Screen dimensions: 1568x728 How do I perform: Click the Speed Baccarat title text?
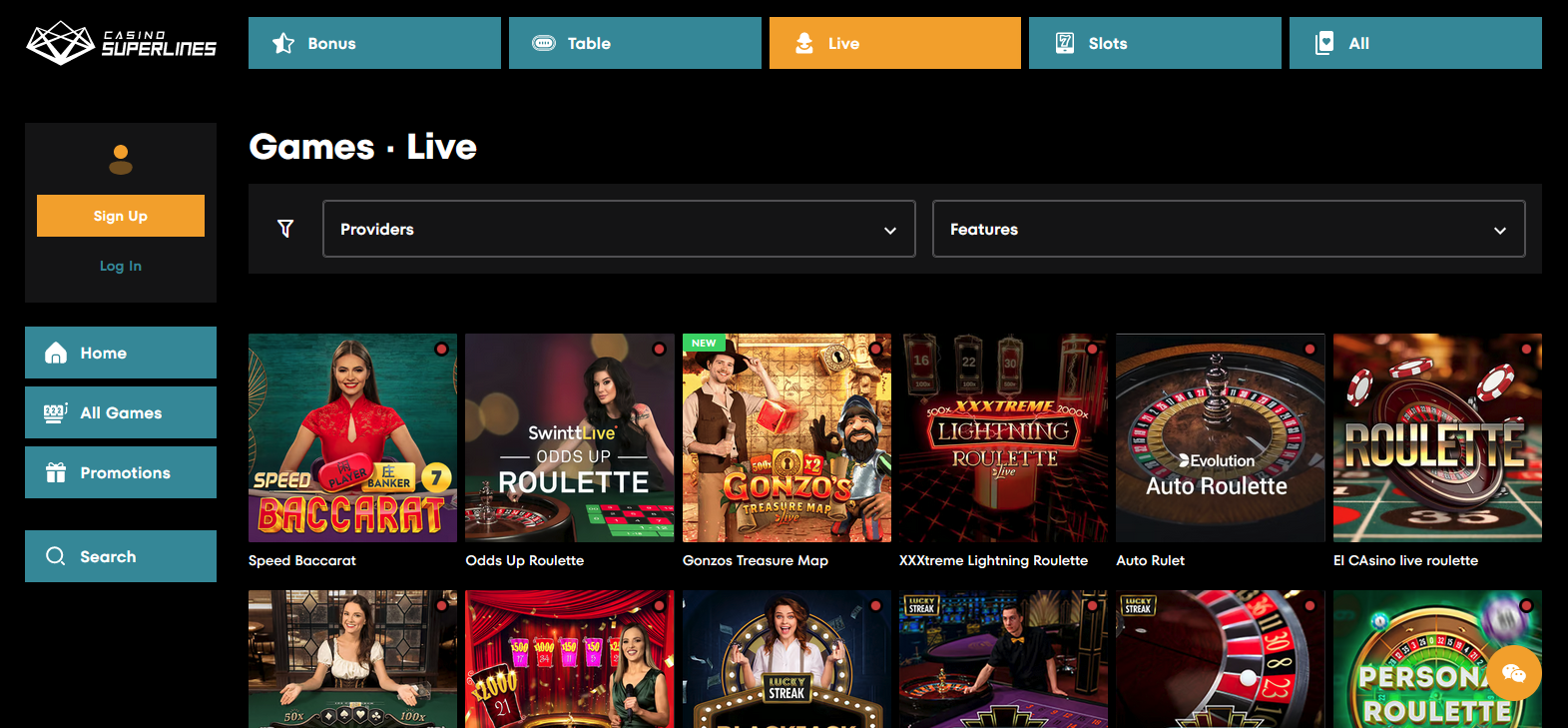302,560
